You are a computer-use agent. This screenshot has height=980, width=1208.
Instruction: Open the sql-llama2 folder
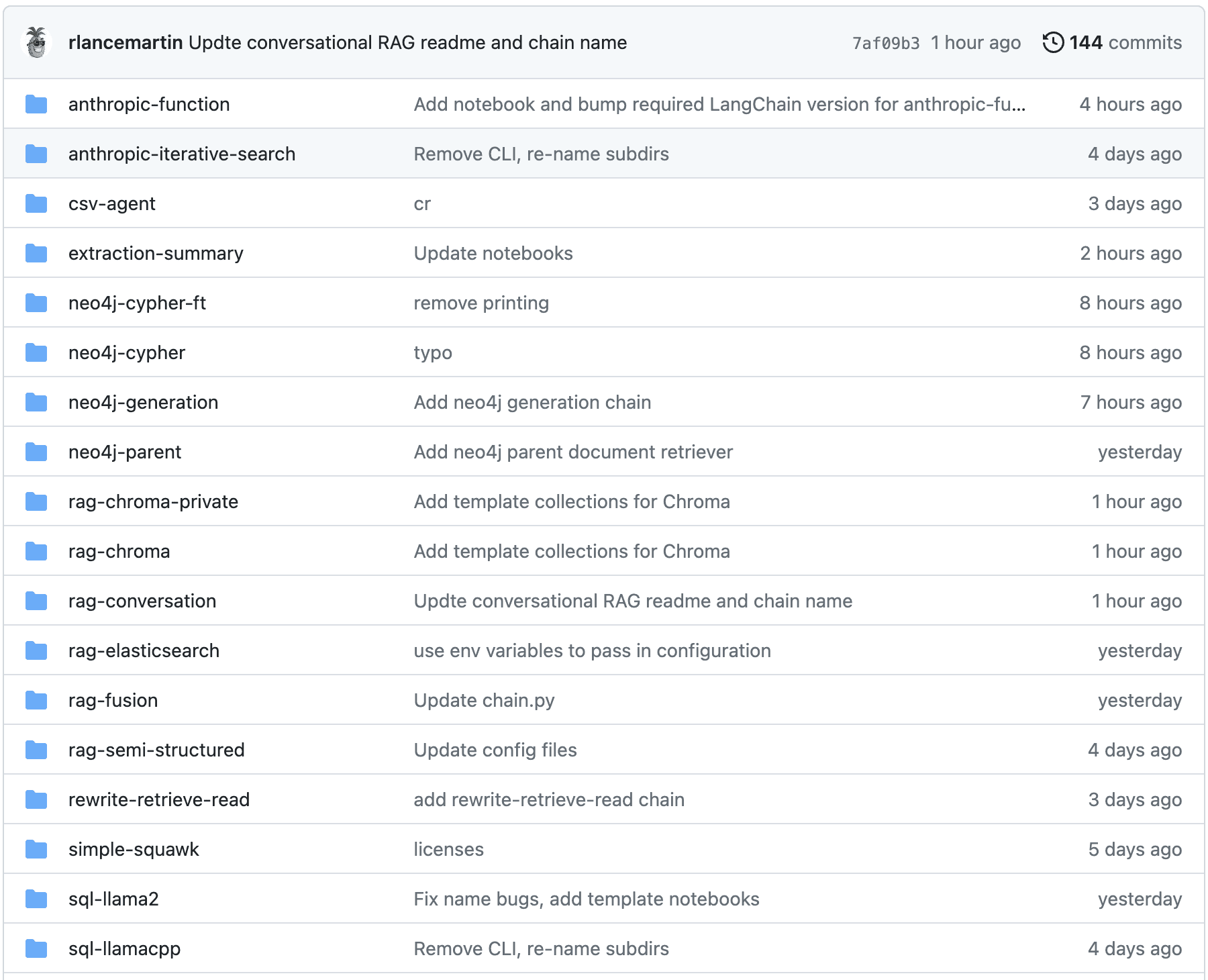113,899
